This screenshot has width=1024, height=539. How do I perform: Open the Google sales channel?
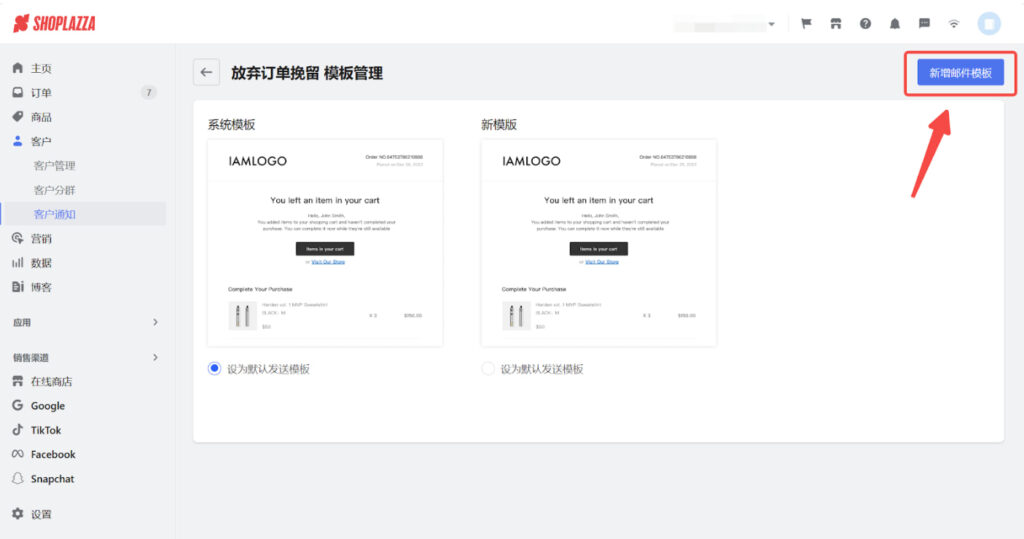47,406
